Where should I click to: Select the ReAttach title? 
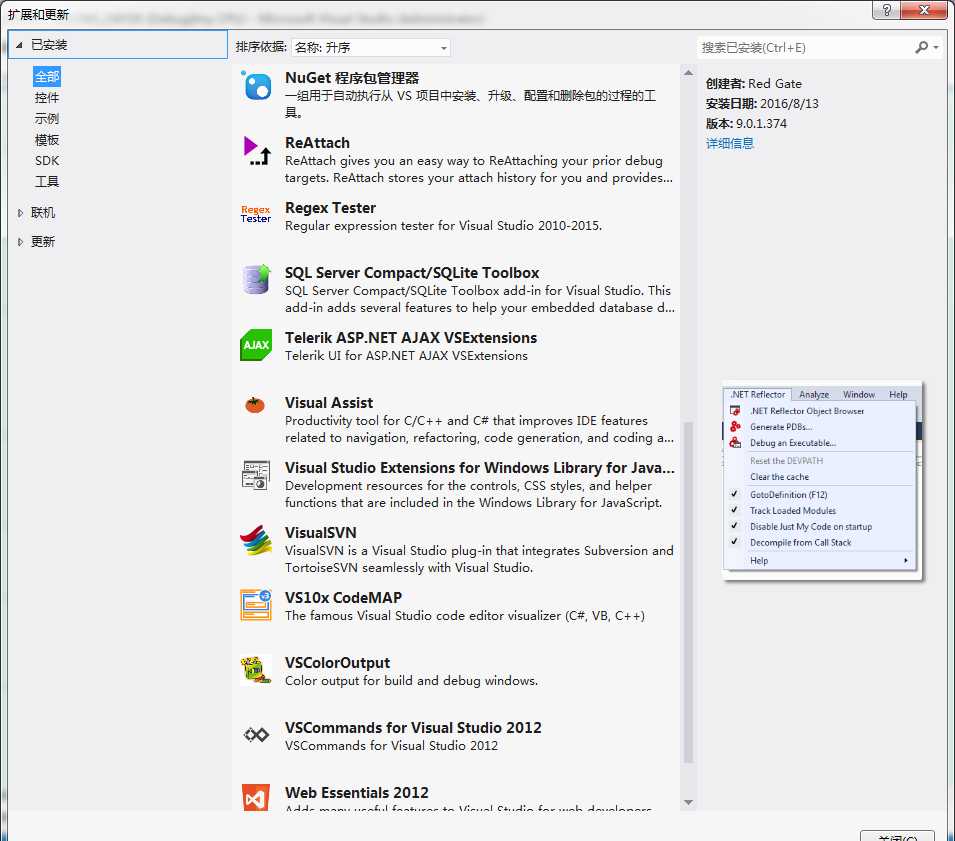click(x=317, y=143)
